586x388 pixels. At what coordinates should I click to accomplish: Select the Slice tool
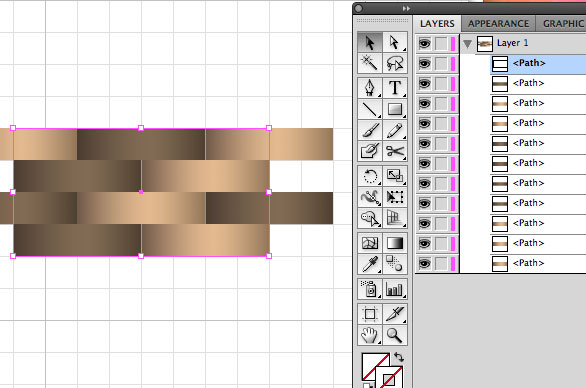394,314
